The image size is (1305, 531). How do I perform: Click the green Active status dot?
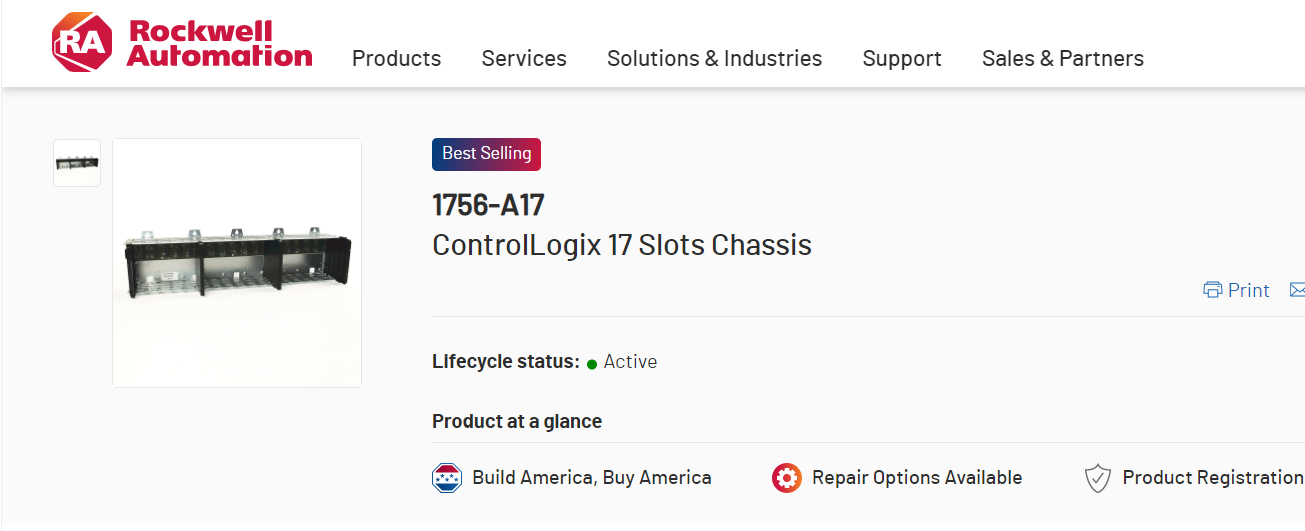pyautogui.click(x=592, y=363)
